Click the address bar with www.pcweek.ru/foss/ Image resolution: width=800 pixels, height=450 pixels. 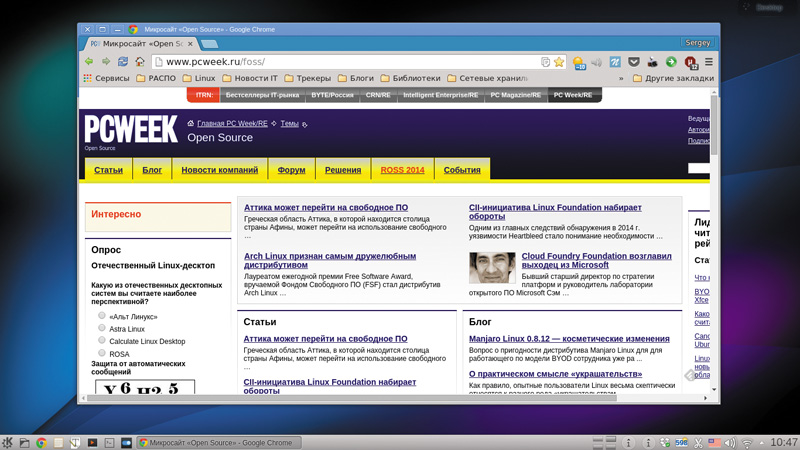[347, 62]
